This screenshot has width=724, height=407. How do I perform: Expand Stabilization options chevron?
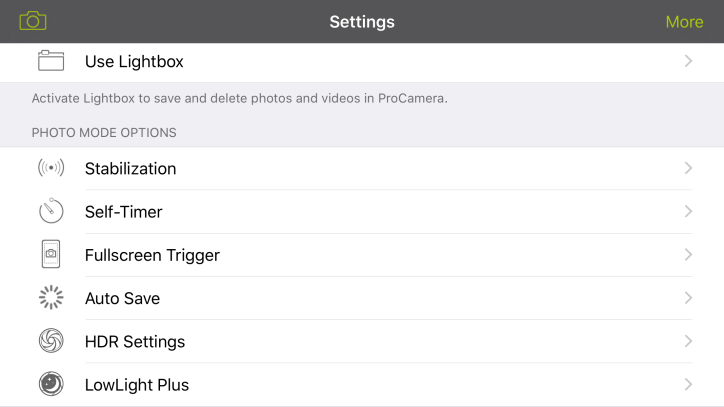(x=688, y=168)
